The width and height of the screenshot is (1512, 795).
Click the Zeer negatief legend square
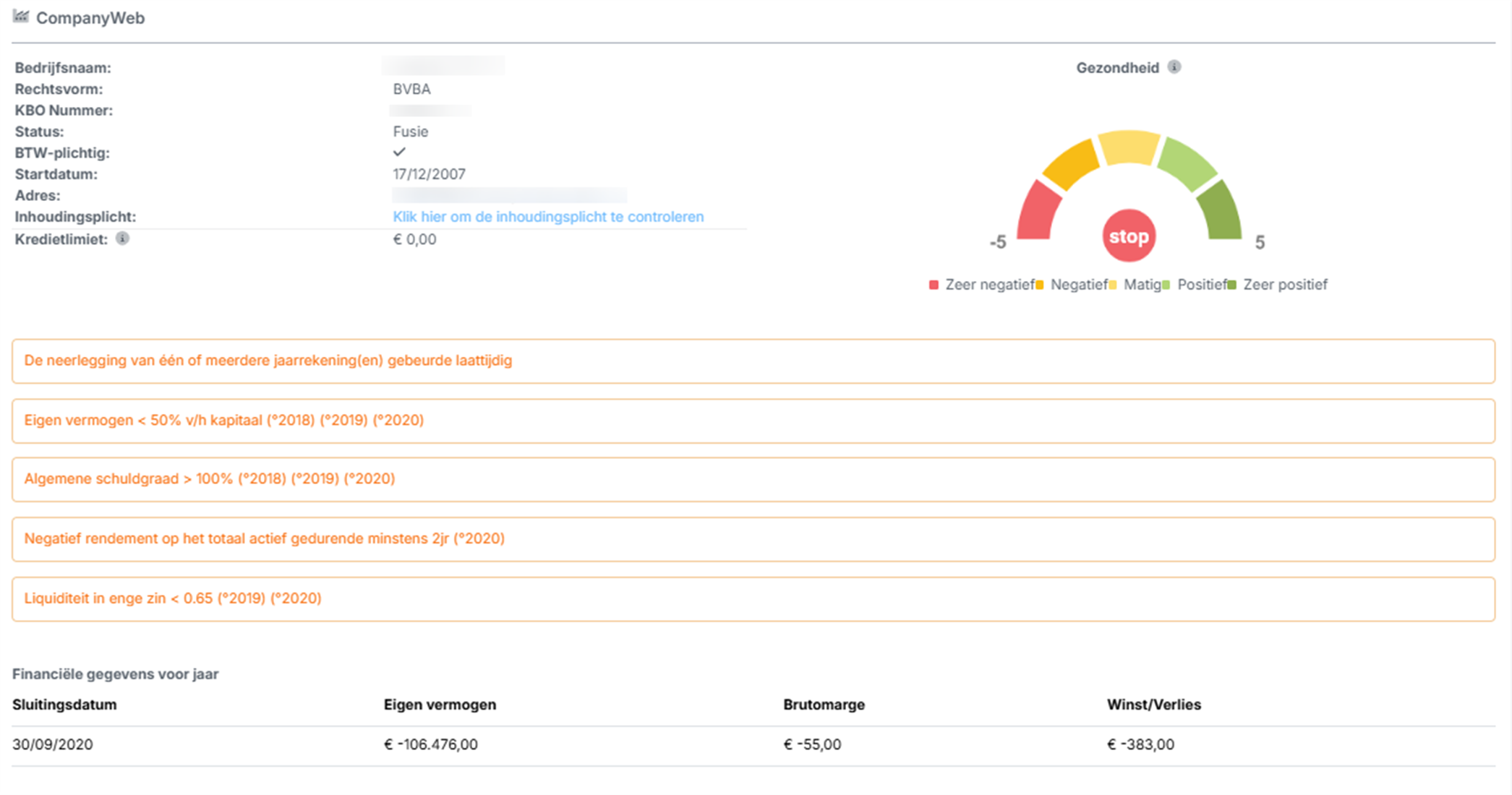(934, 285)
